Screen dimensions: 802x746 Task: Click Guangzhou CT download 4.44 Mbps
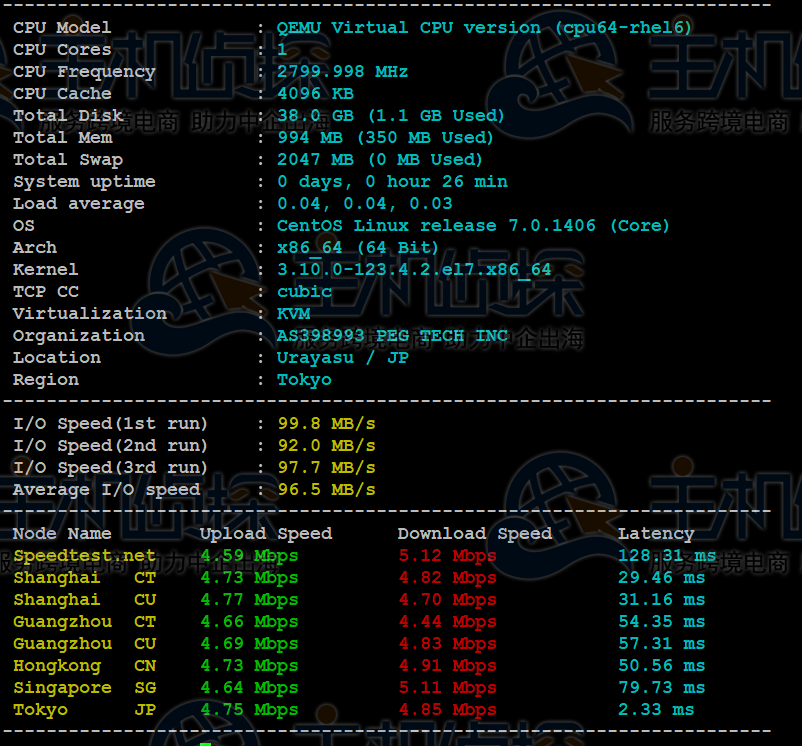pyautogui.click(x=448, y=621)
